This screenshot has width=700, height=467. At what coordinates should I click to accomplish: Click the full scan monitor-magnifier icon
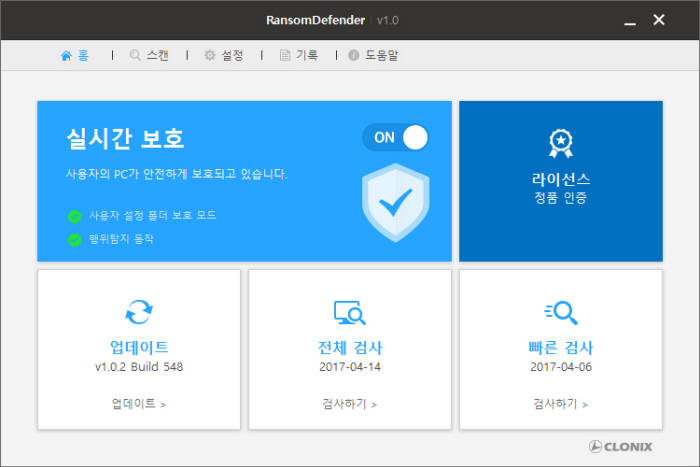tap(350, 313)
